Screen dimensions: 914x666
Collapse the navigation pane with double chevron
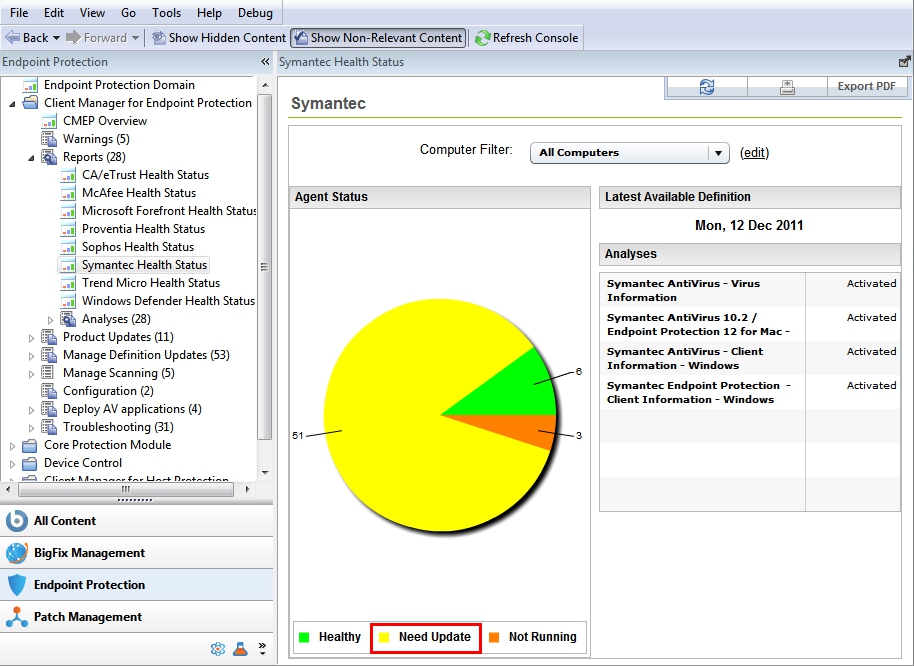pos(265,62)
